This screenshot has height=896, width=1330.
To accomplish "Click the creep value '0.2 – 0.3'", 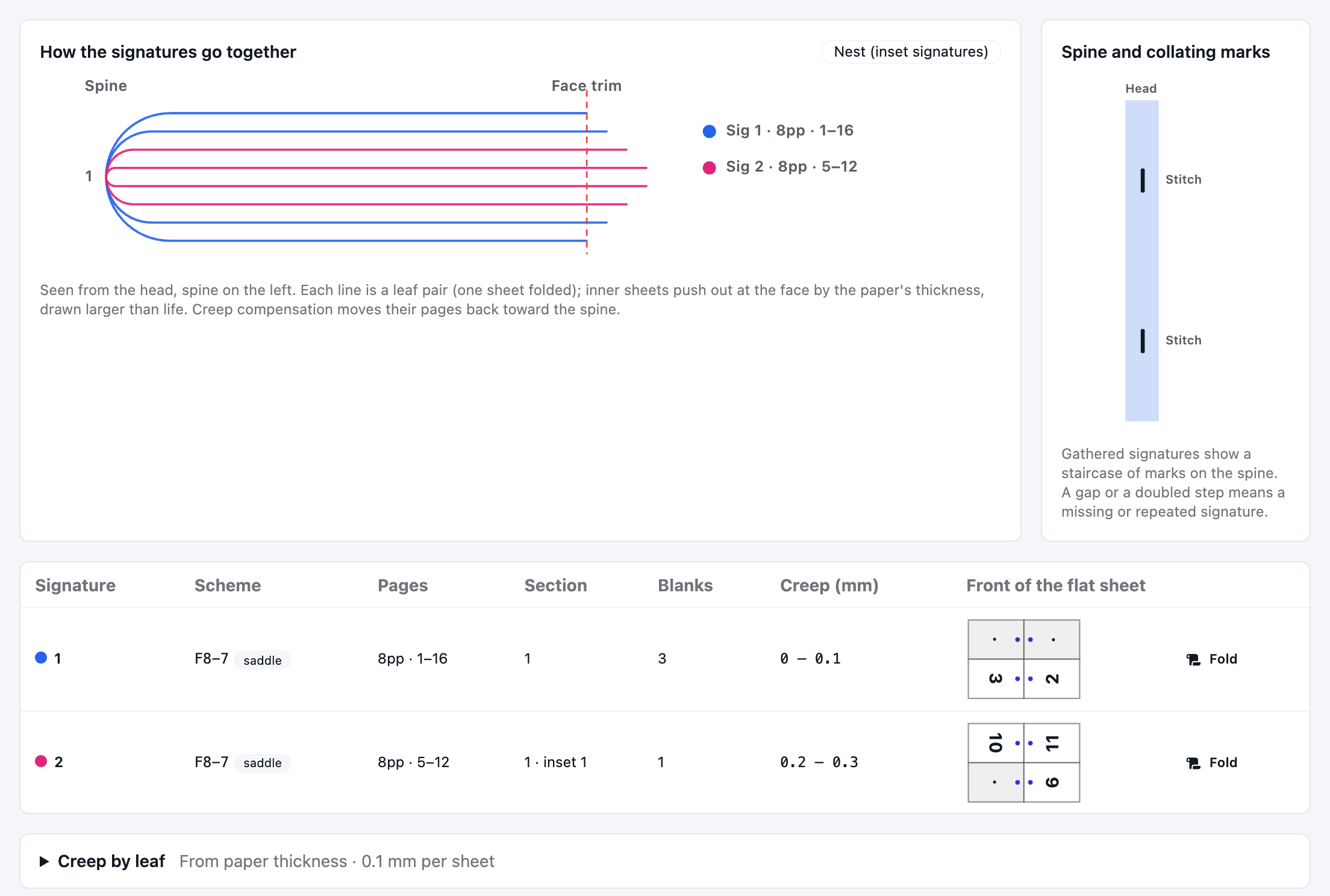I will click(819, 762).
